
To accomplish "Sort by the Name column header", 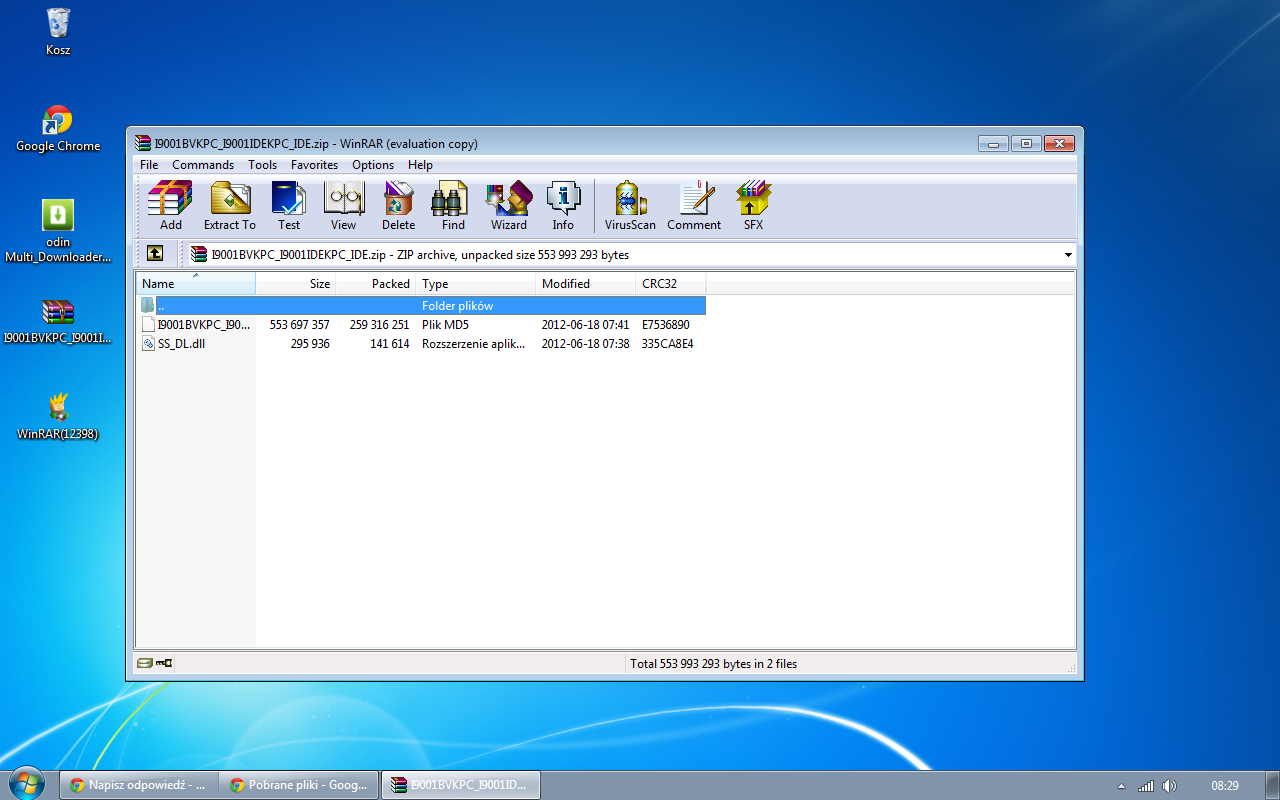I will [x=196, y=284].
